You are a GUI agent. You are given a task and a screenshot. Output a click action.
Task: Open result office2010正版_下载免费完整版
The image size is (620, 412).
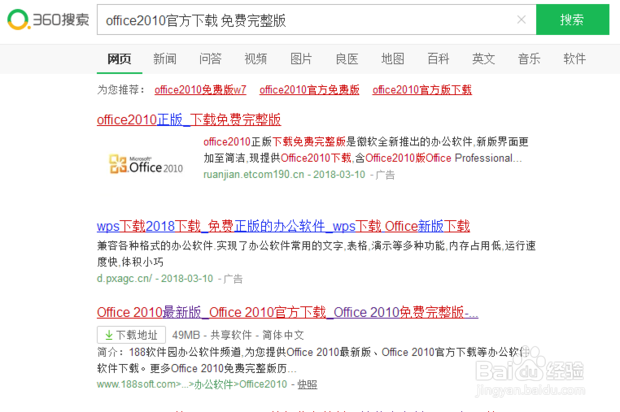click(189, 120)
